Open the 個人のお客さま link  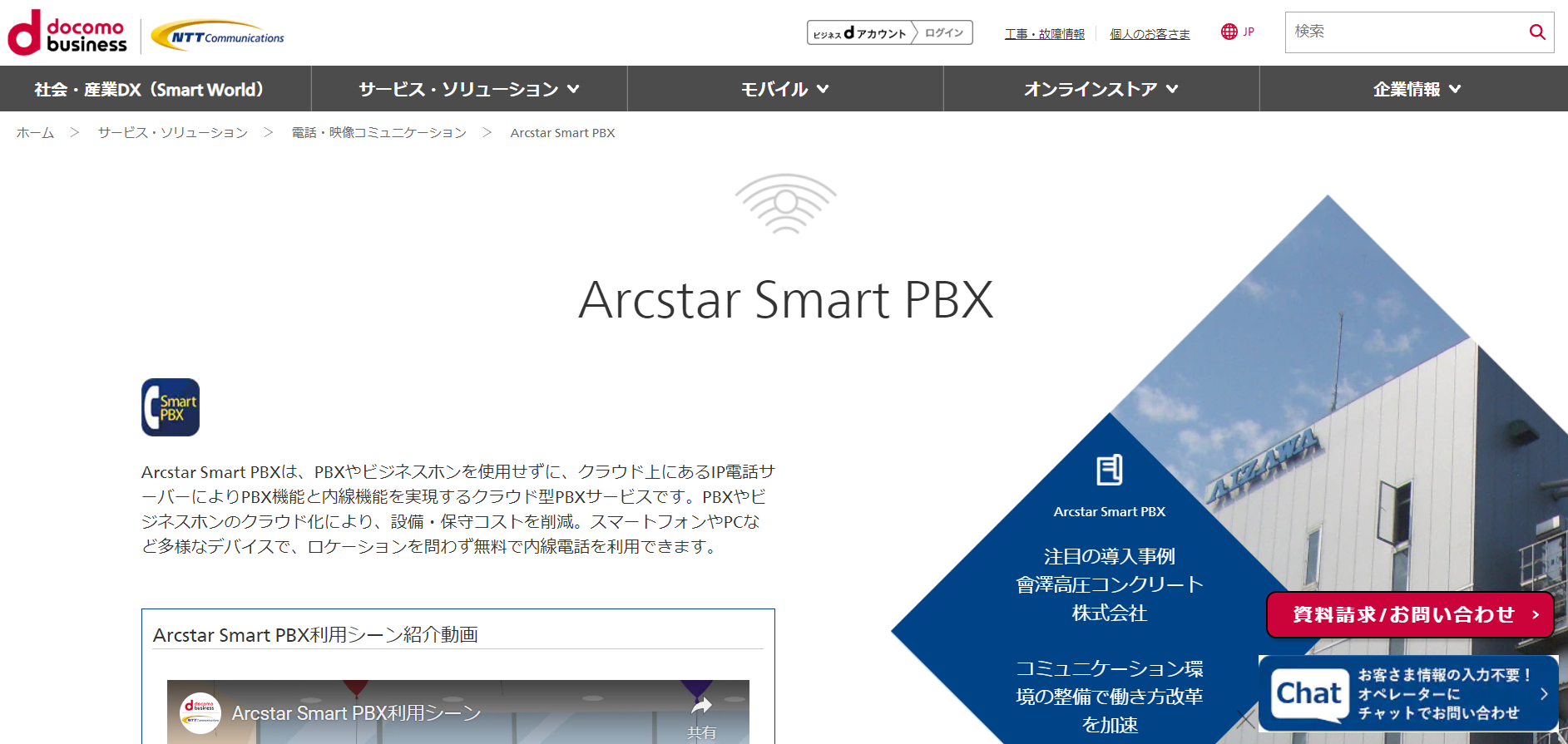(x=1150, y=34)
